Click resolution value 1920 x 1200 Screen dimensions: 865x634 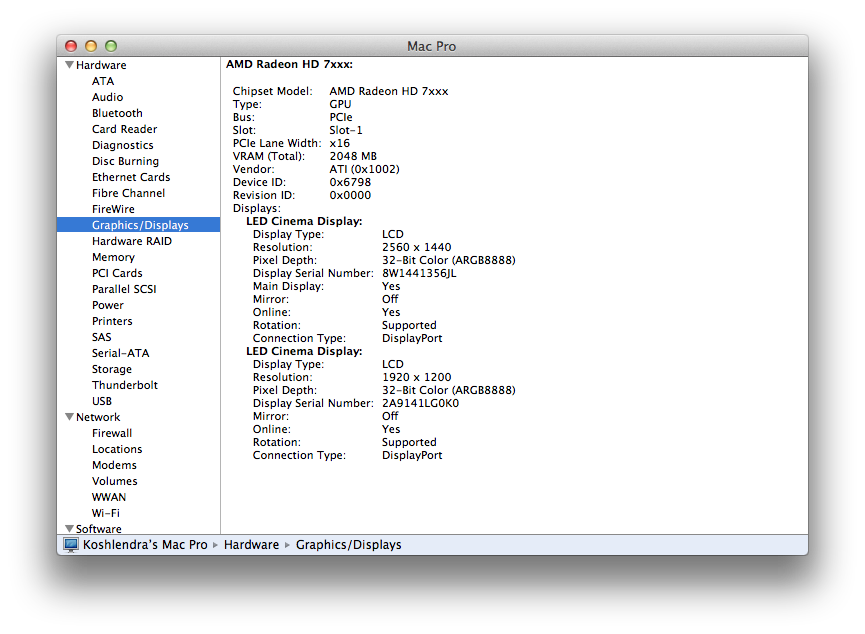(417, 377)
